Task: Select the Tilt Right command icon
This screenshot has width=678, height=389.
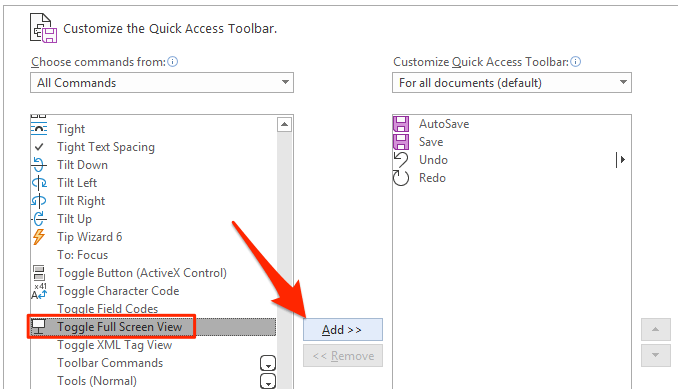Action: (39, 201)
